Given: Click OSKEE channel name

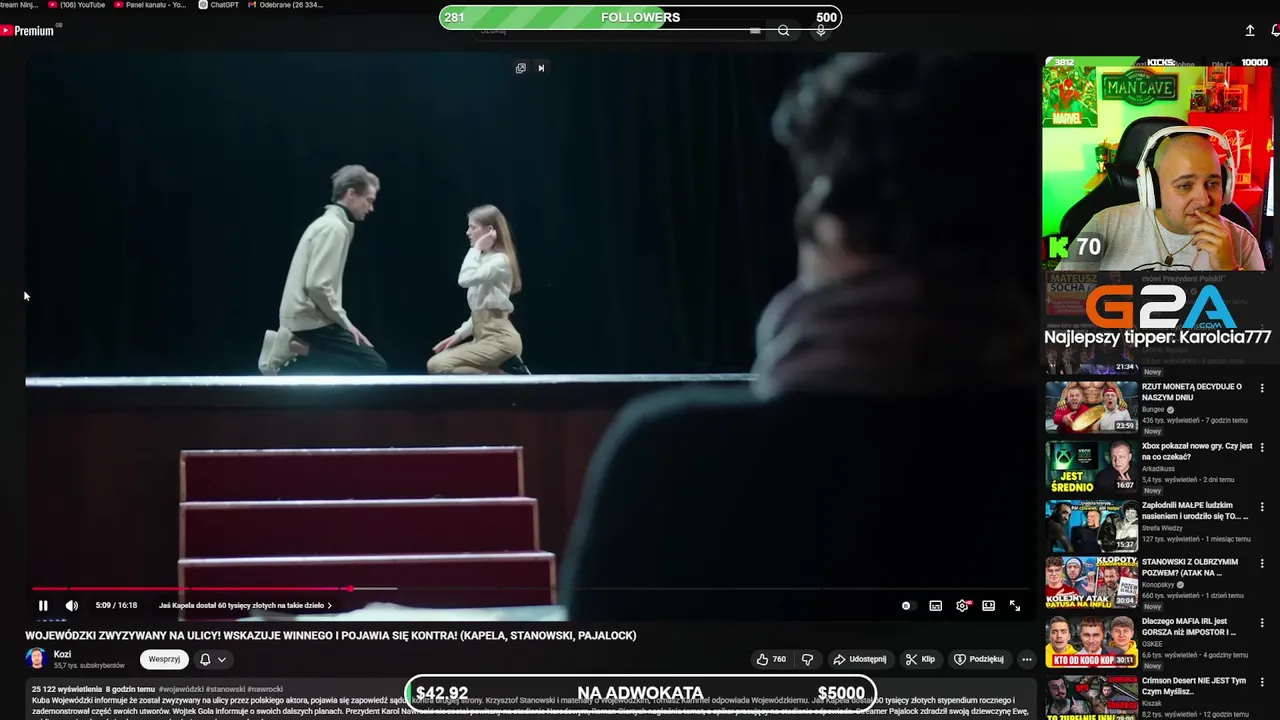Looking at the screenshot, I should click(1152, 644).
